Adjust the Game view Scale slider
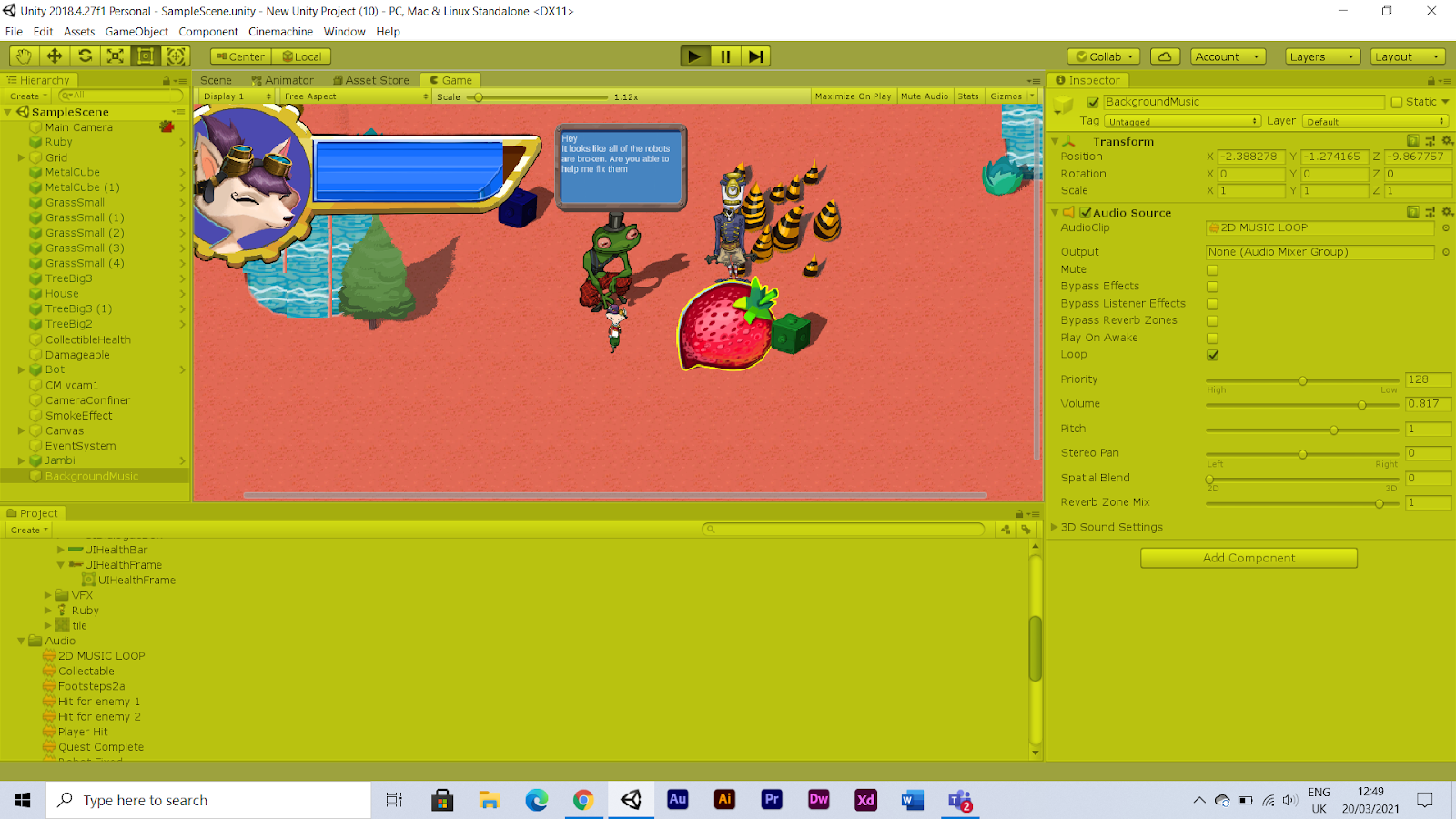This screenshot has height=819, width=1456. pyautogui.click(x=537, y=96)
